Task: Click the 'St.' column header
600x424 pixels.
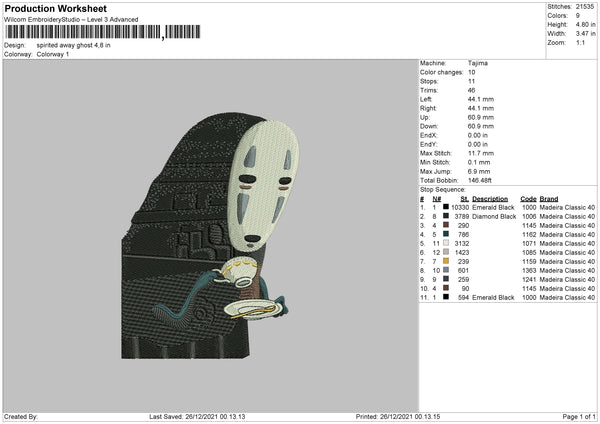Action: (x=465, y=199)
